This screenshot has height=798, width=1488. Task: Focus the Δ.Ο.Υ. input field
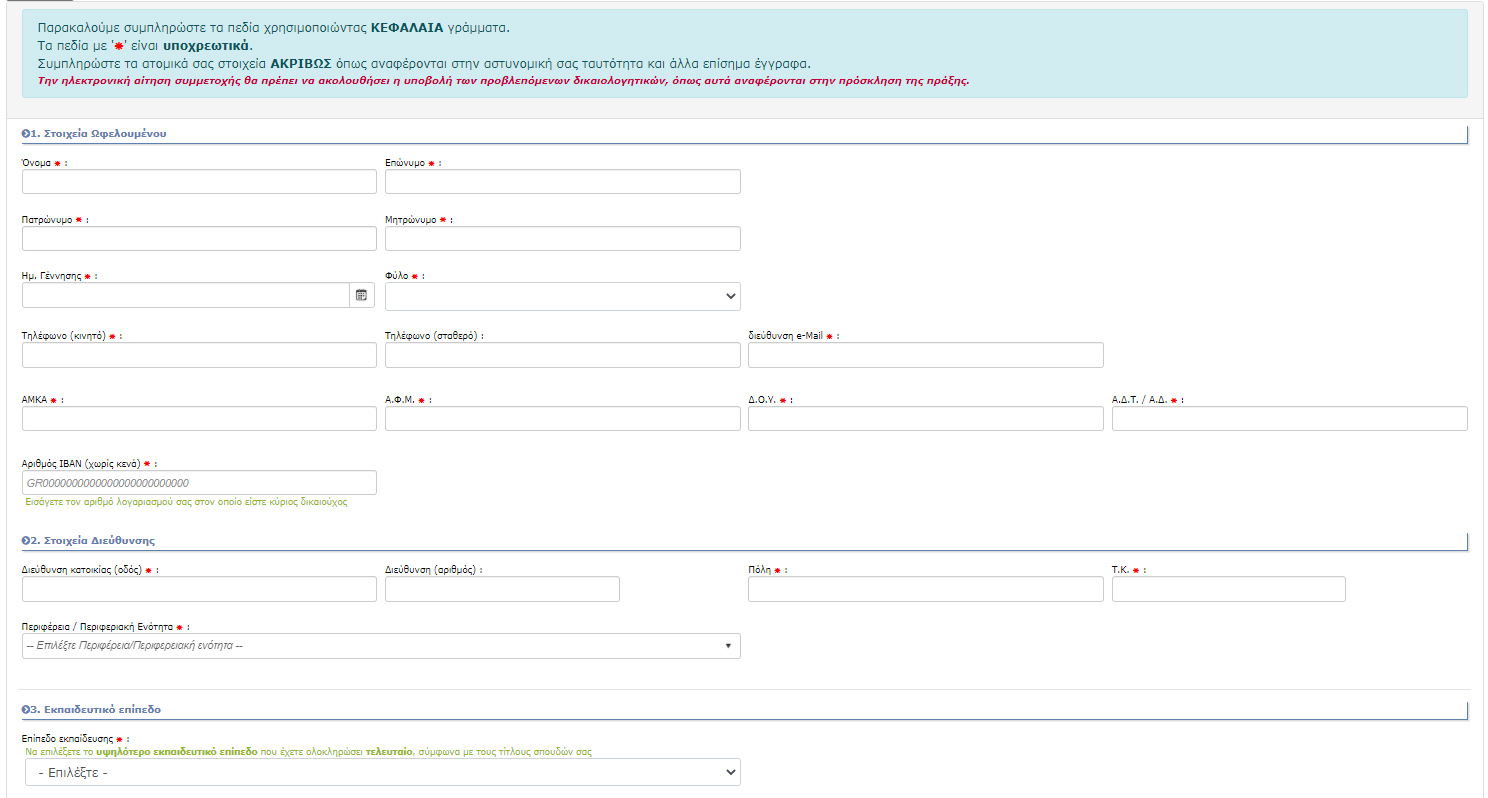(925, 419)
